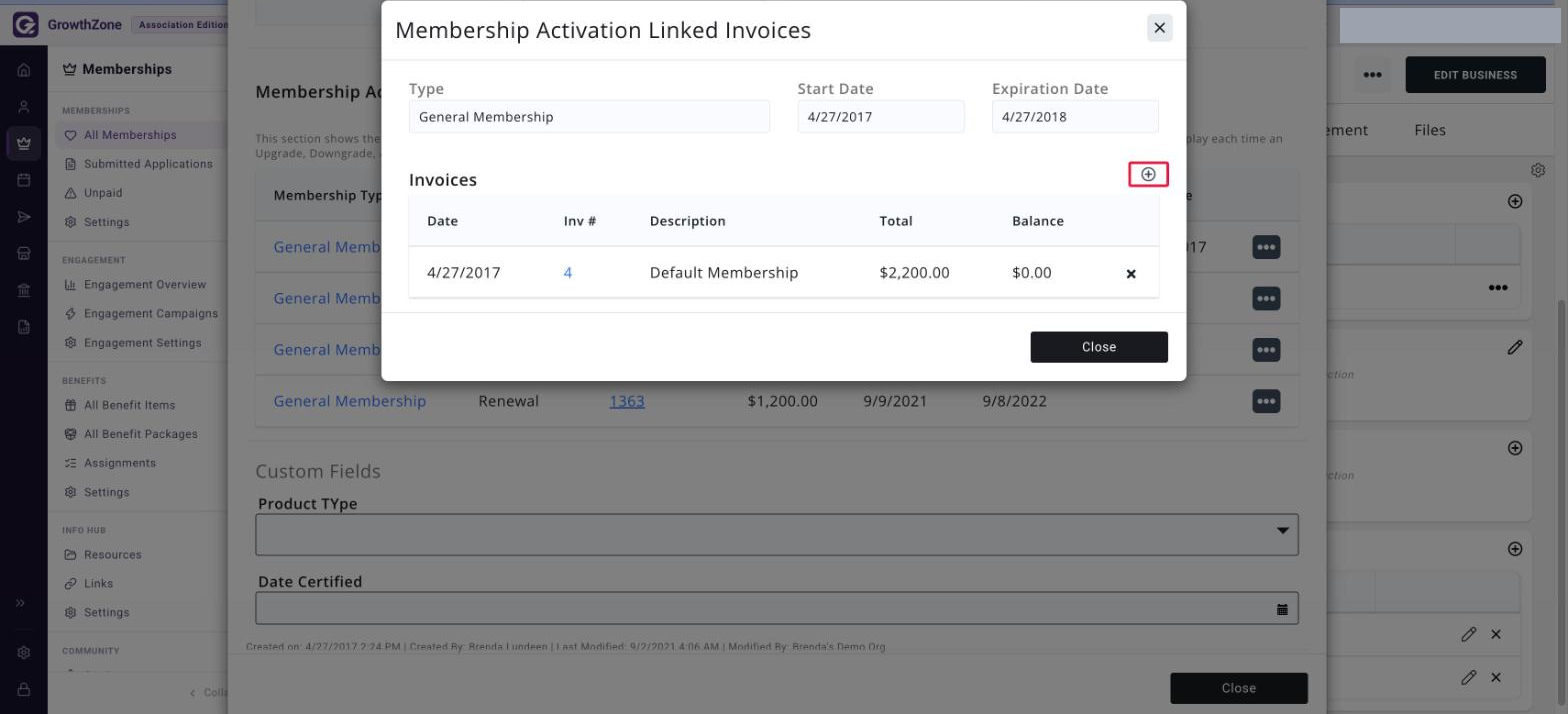Click the Renewal cell in the background table

click(509, 401)
